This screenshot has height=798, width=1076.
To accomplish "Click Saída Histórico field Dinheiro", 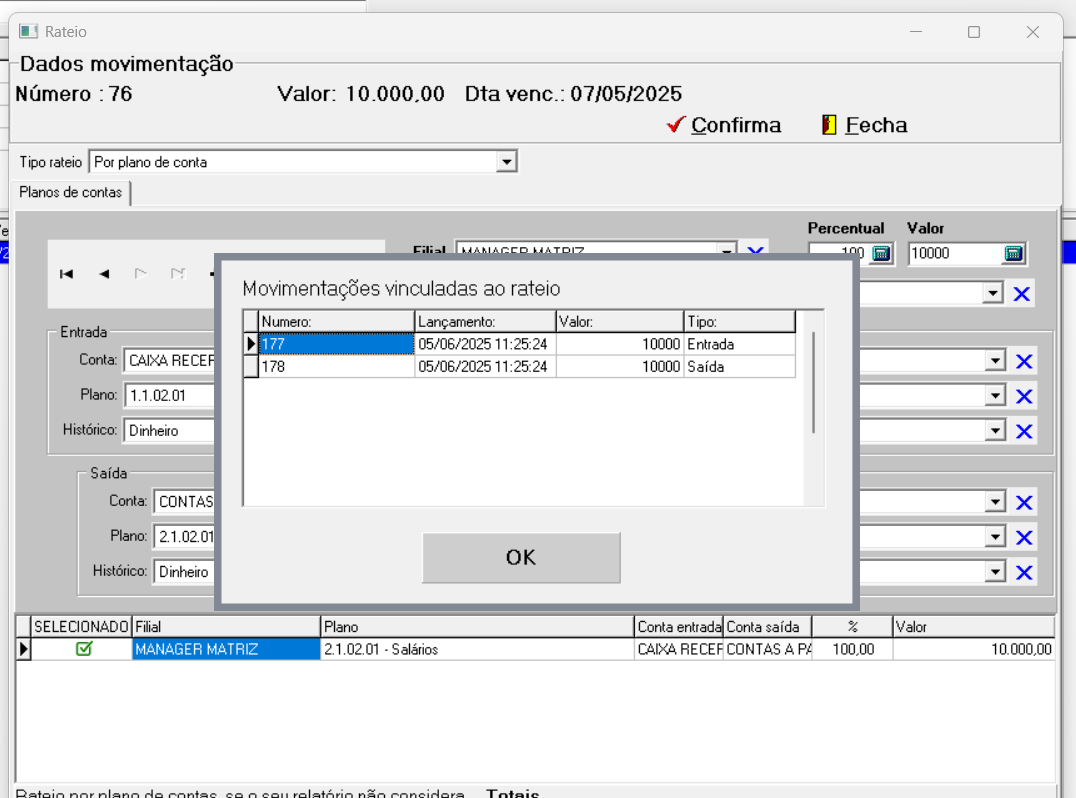I will (185, 572).
